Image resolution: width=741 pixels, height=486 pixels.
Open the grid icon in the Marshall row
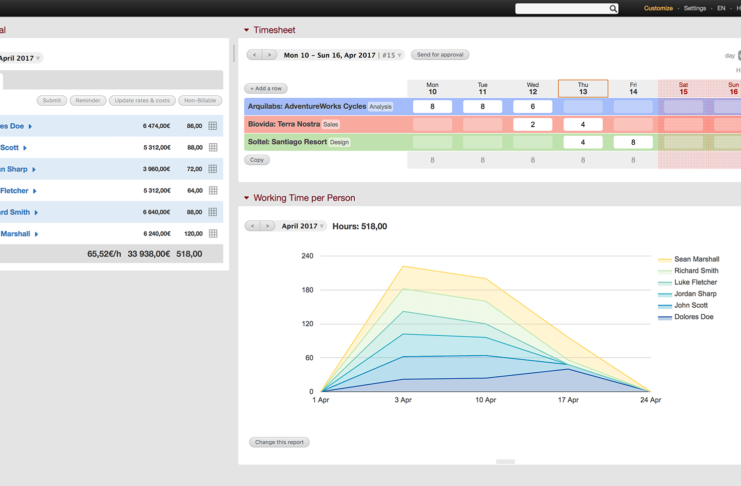pos(212,233)
